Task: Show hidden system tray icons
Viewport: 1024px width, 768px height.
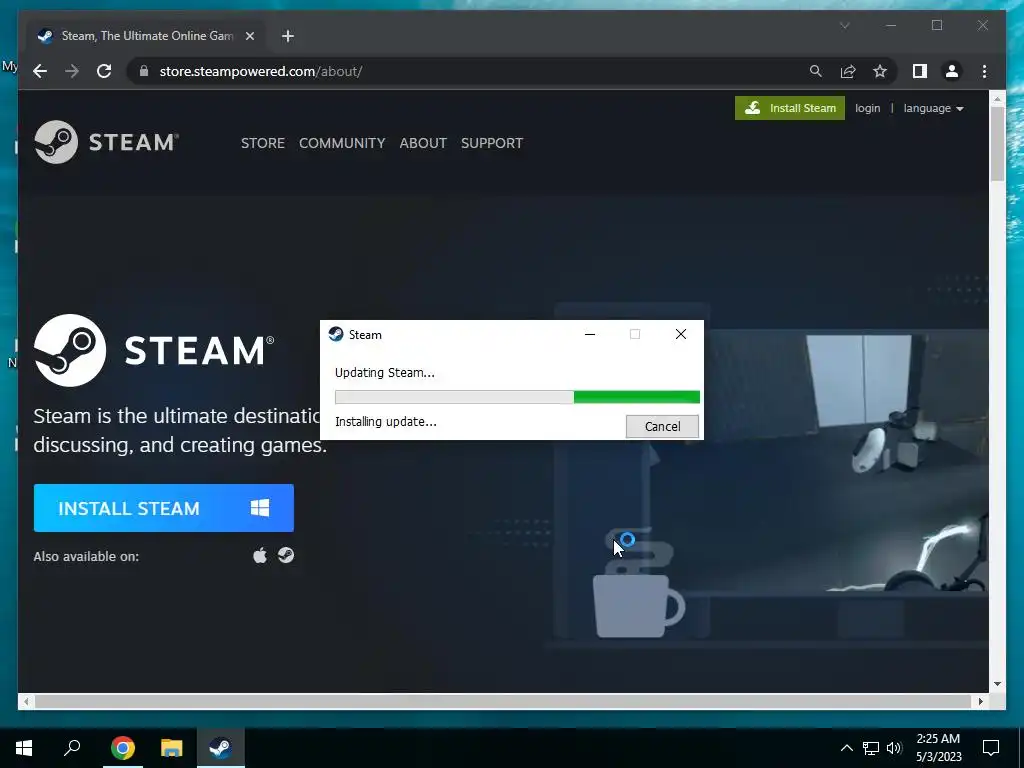Action: tap(846, 748)
